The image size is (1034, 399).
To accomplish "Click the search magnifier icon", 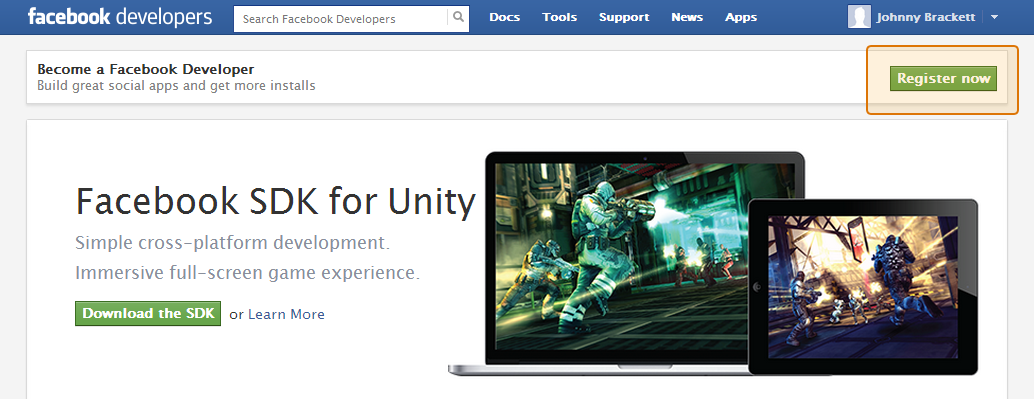I will coord(458,18).
